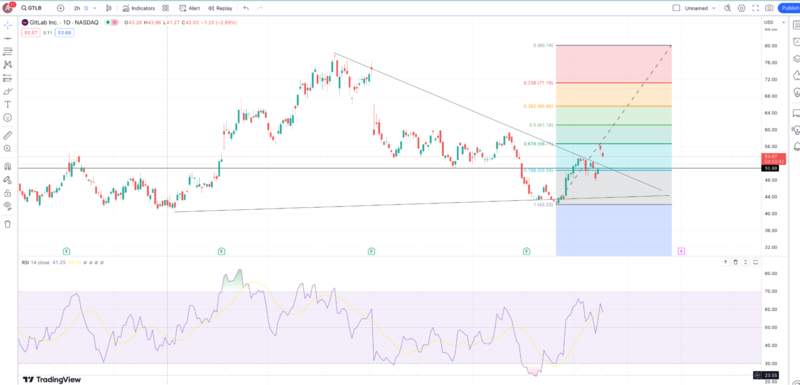Viewport: 800px width, 385px height.
Task: Add a symbol to compare with plus icon
Action: point(61,8)
